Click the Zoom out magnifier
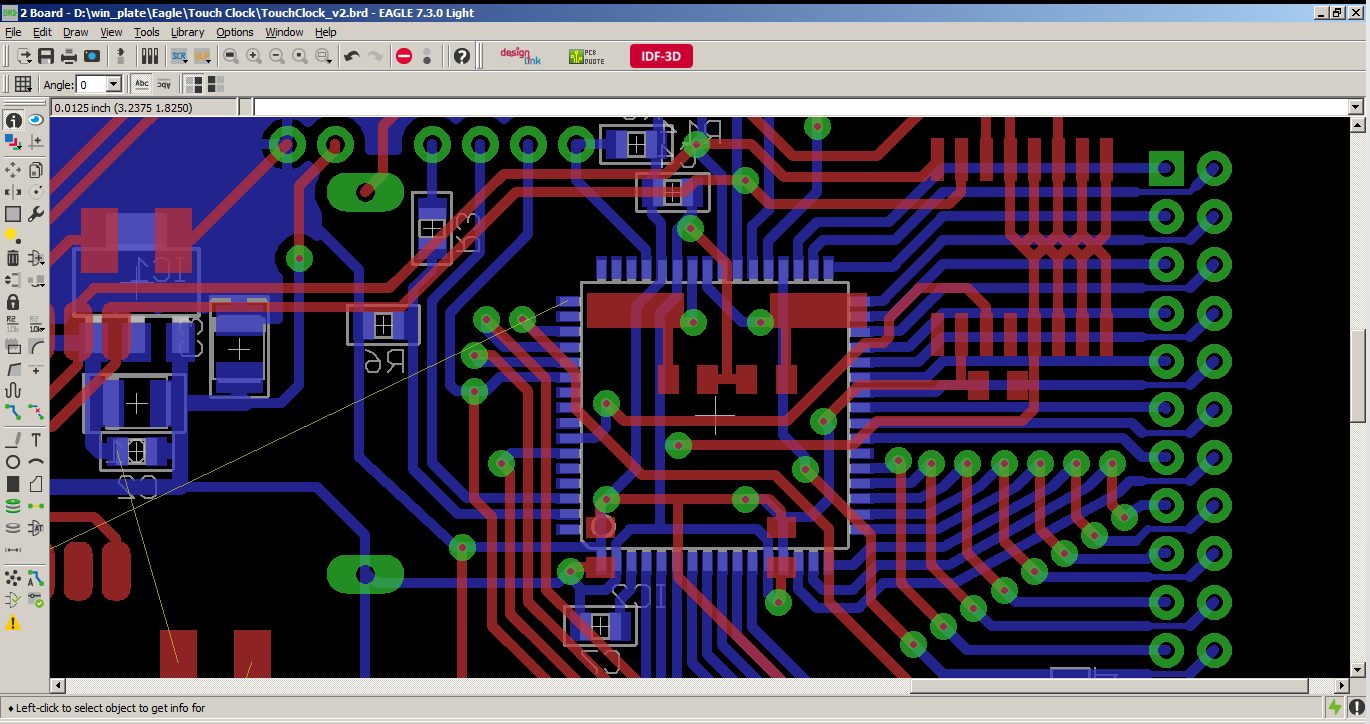Screen dimensions: 1370x724 (277, 56)
